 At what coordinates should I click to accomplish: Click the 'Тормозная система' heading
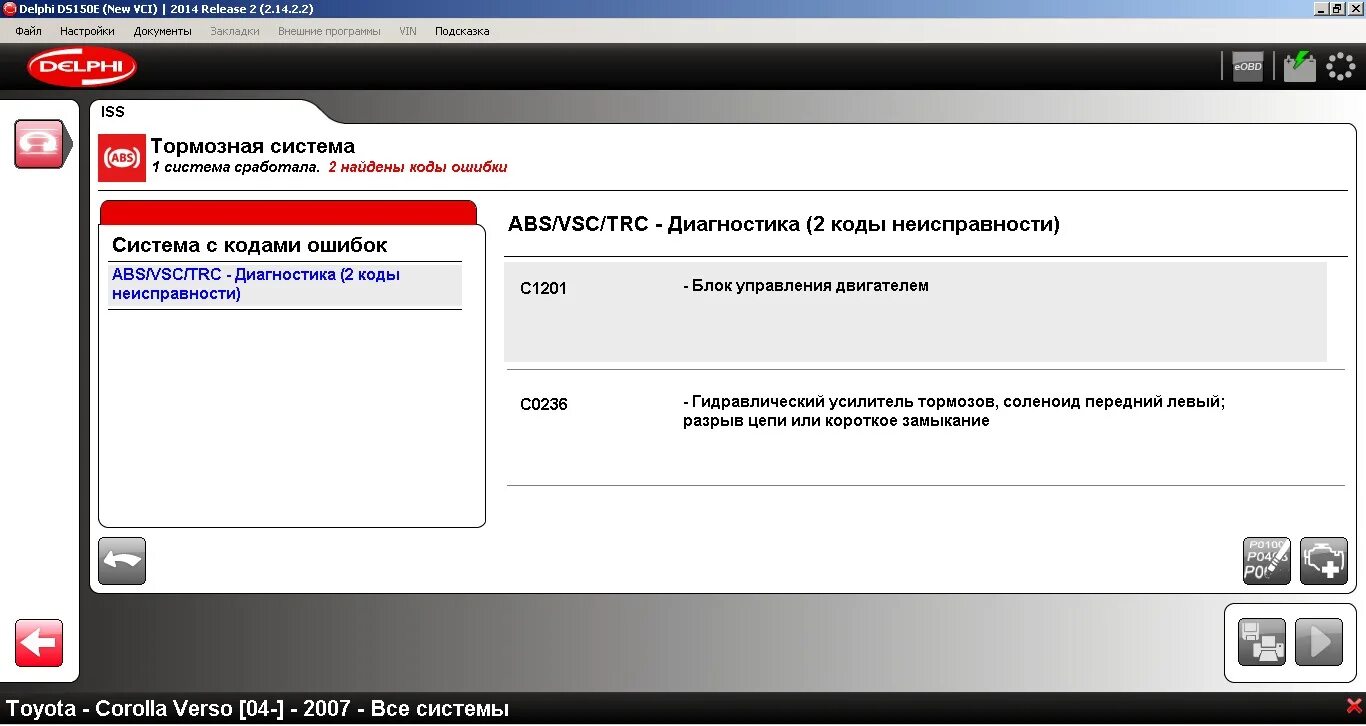[x=252, y=146]
